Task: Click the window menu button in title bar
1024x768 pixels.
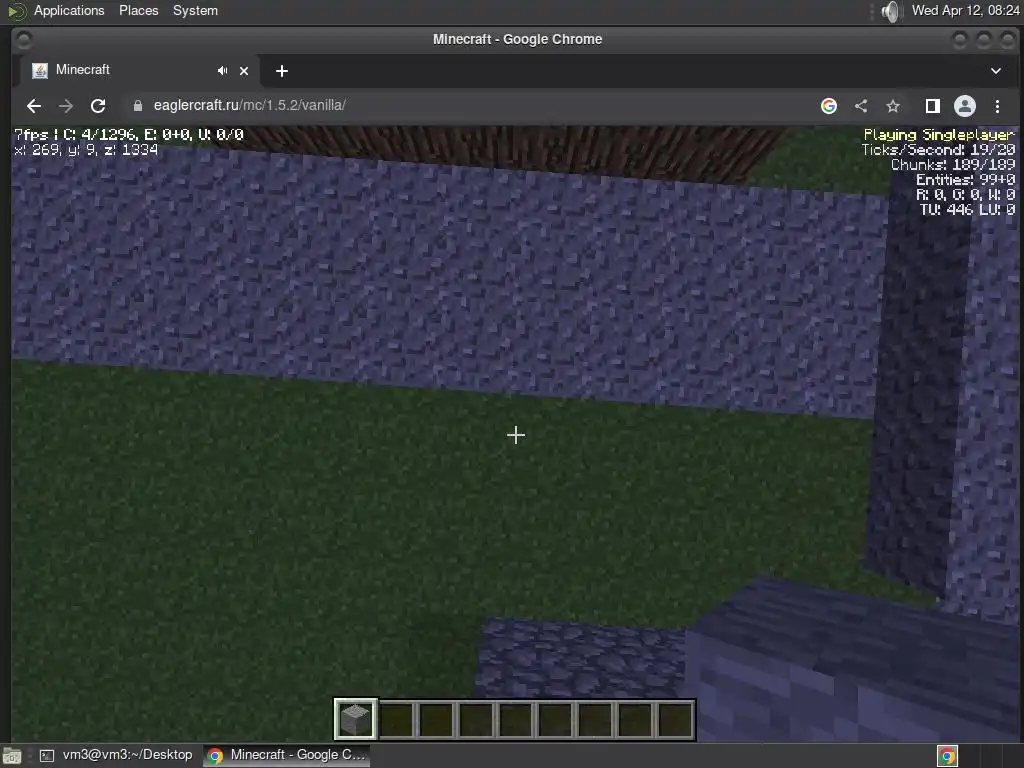Action: point(24,40)
